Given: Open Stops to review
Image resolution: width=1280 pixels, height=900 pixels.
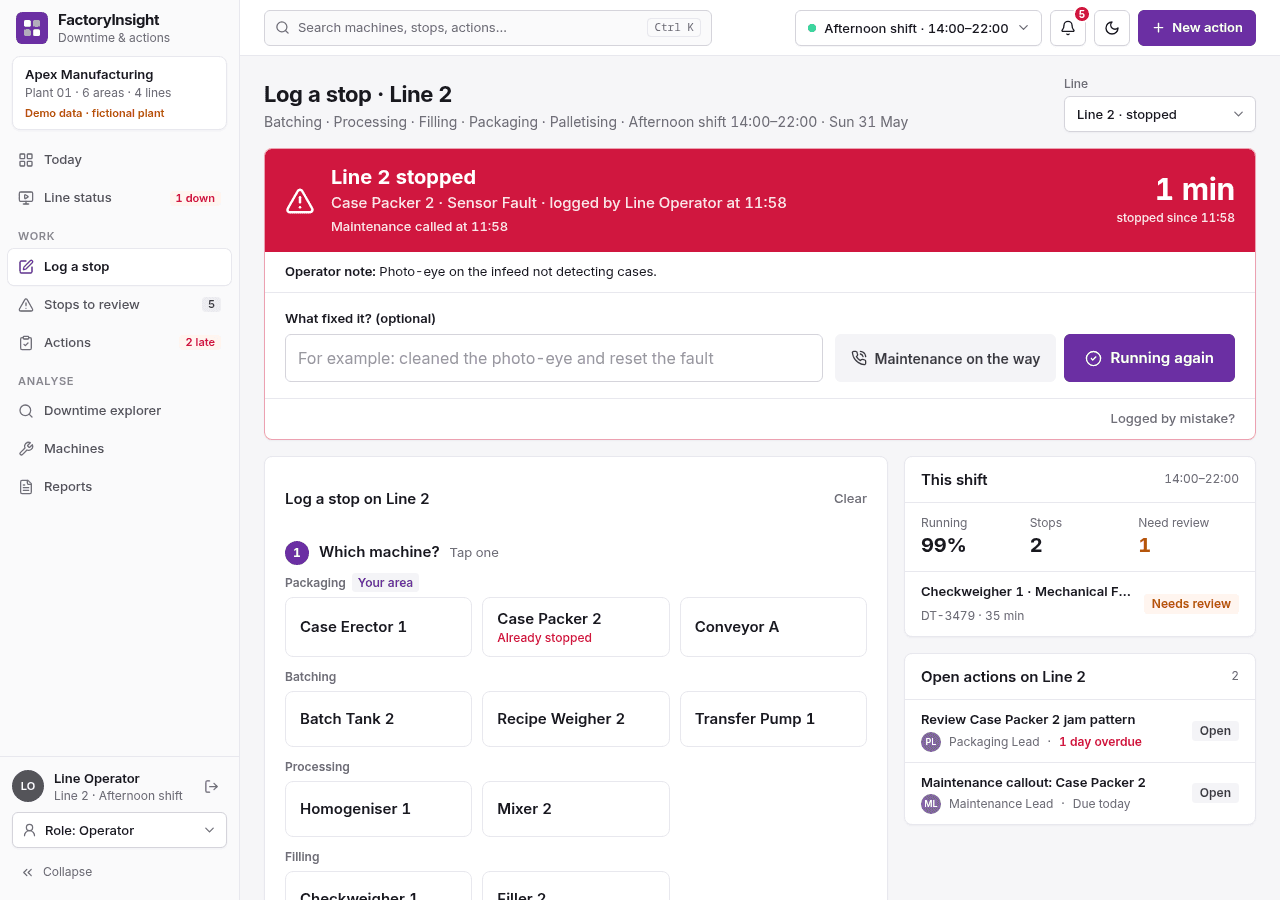Looking at the screenshot, I should coord(119,305).
